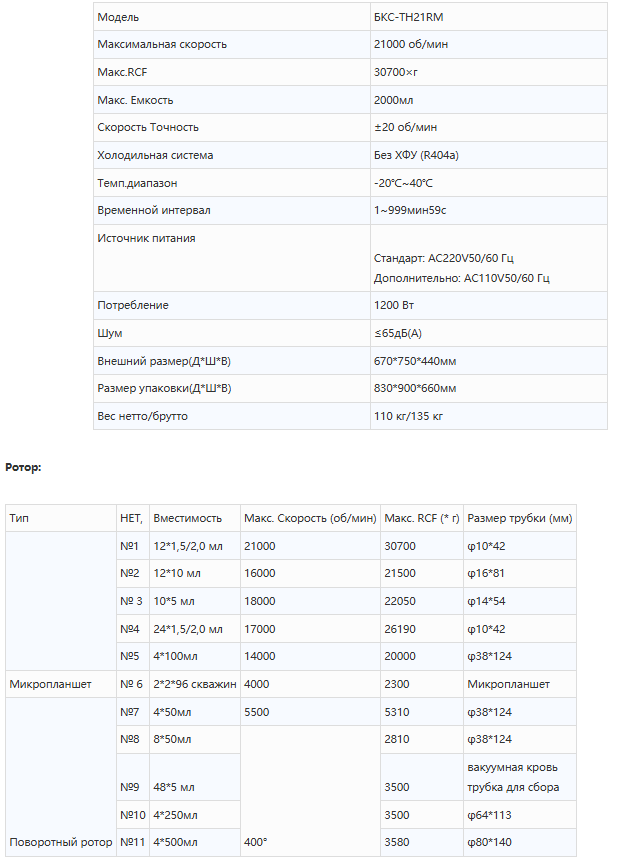Select the -20℃~40℃ temperature range value

tap(403, 183)
